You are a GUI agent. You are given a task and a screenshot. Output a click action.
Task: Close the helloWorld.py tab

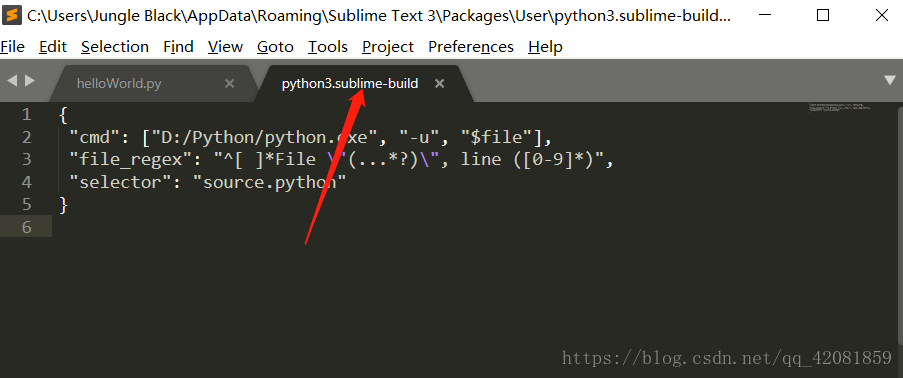click(x=229, y=84)
